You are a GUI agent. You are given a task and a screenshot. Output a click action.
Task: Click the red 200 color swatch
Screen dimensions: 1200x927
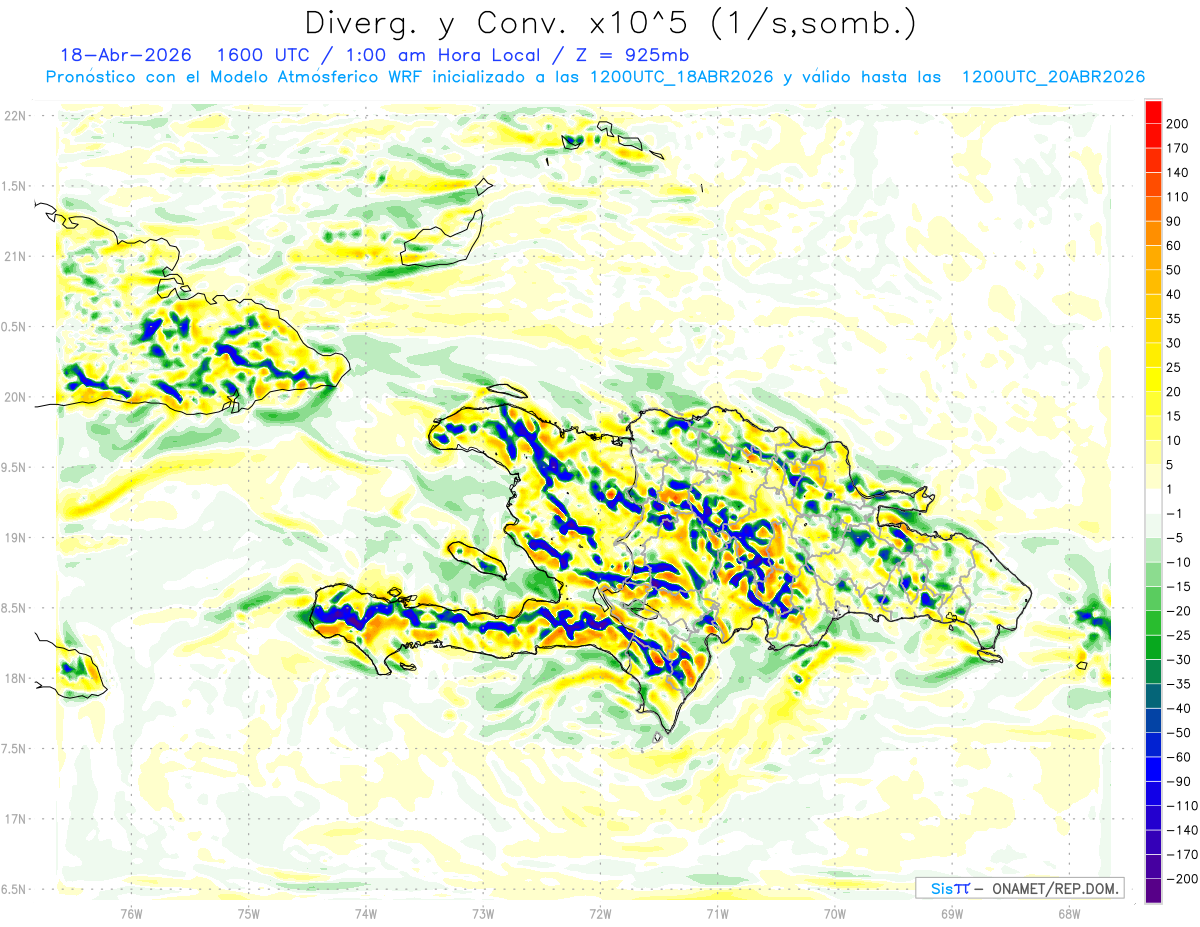(1153, 111)
